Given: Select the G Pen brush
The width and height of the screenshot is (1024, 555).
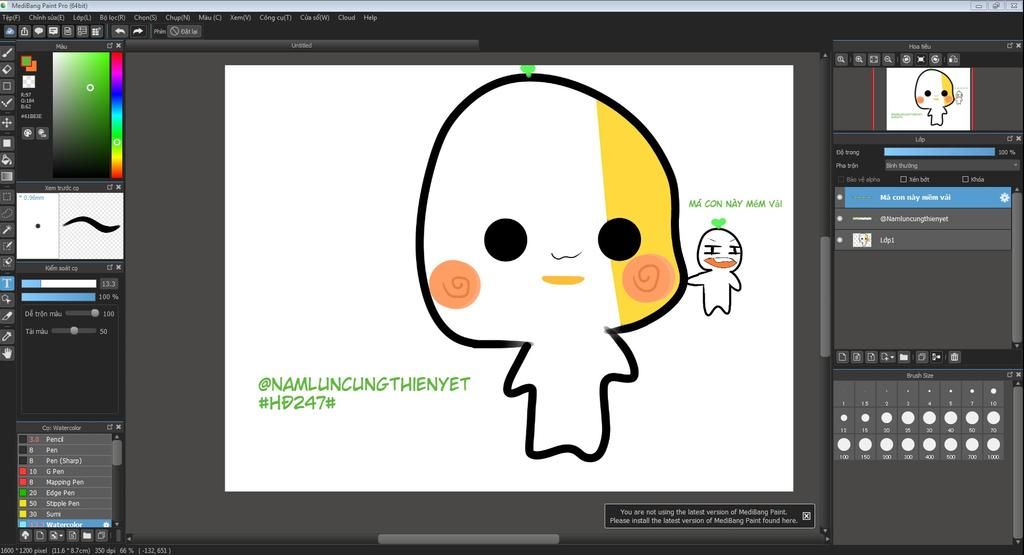Looking at the screenshot, I should [65, 471].
